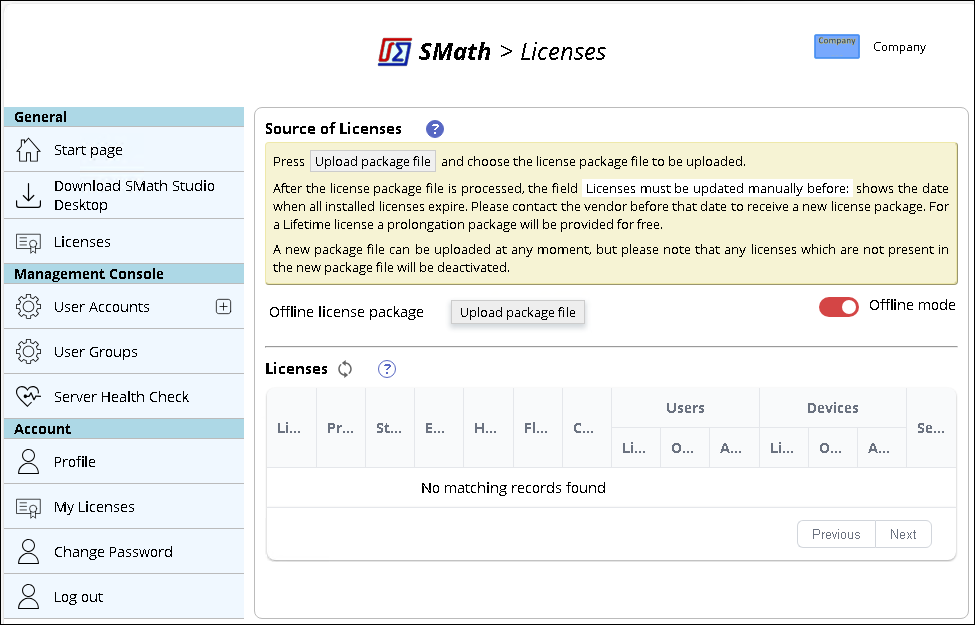The width and height of the screenshot is (975, 625).
Task: Toggle the Offline mode switch
Action: [x=838, y=307]
